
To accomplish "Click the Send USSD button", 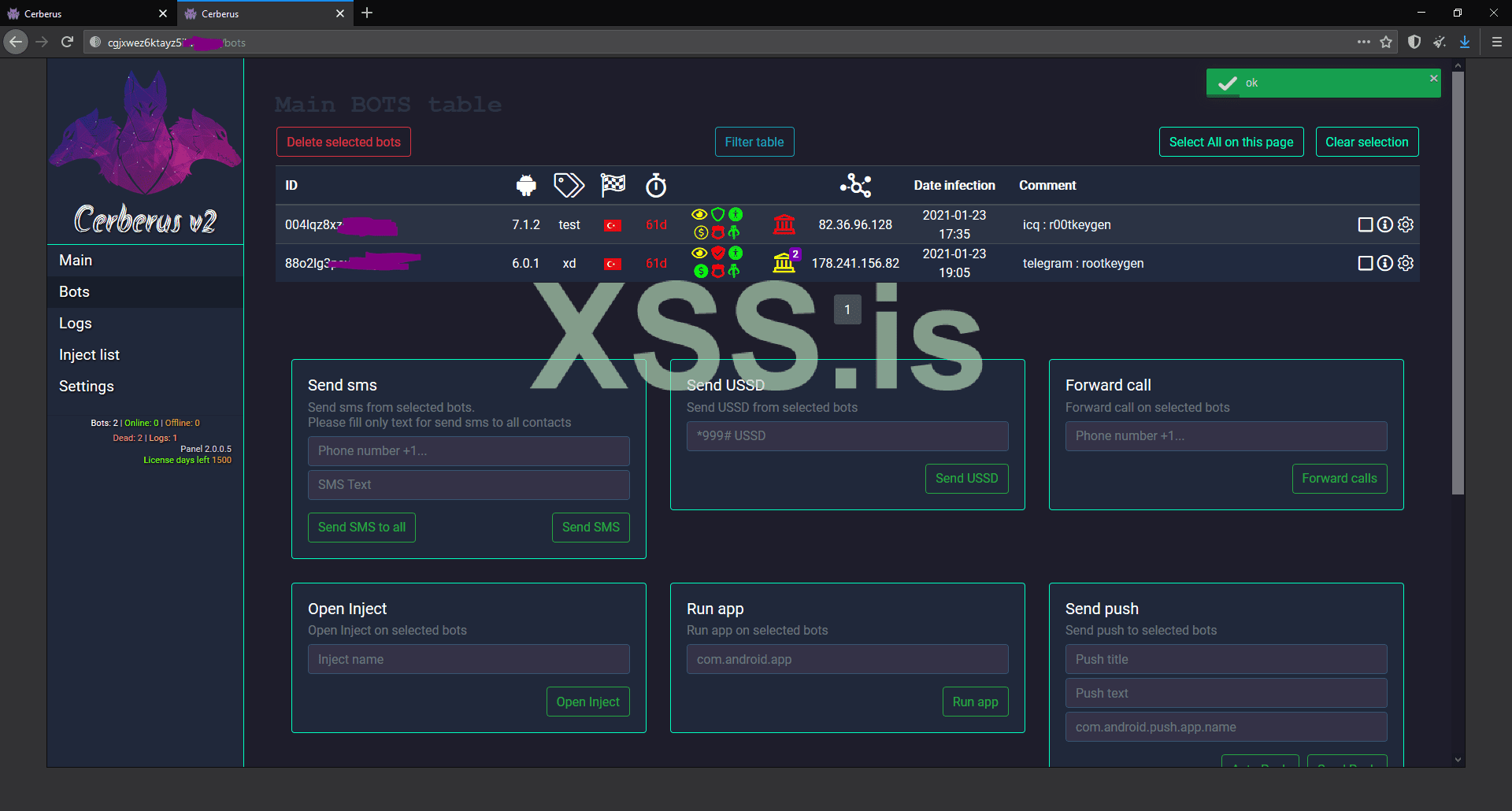I will click(966, 479).
